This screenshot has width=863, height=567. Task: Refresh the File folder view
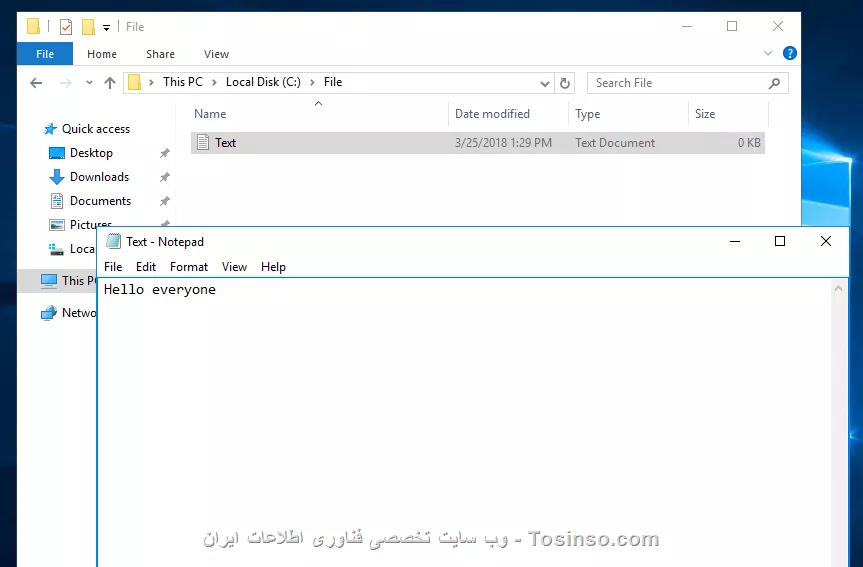coord(565,84)
